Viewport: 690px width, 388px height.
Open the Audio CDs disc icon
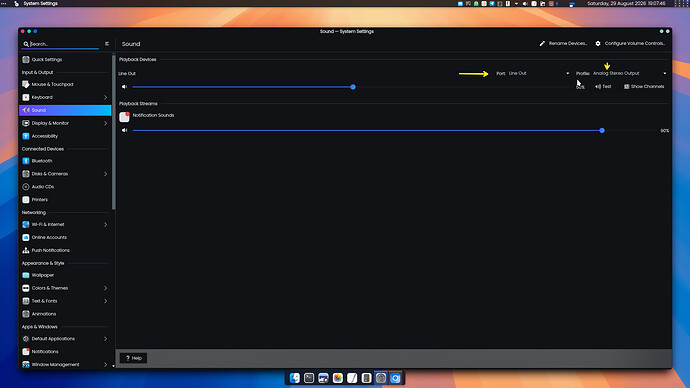[26, 187]
